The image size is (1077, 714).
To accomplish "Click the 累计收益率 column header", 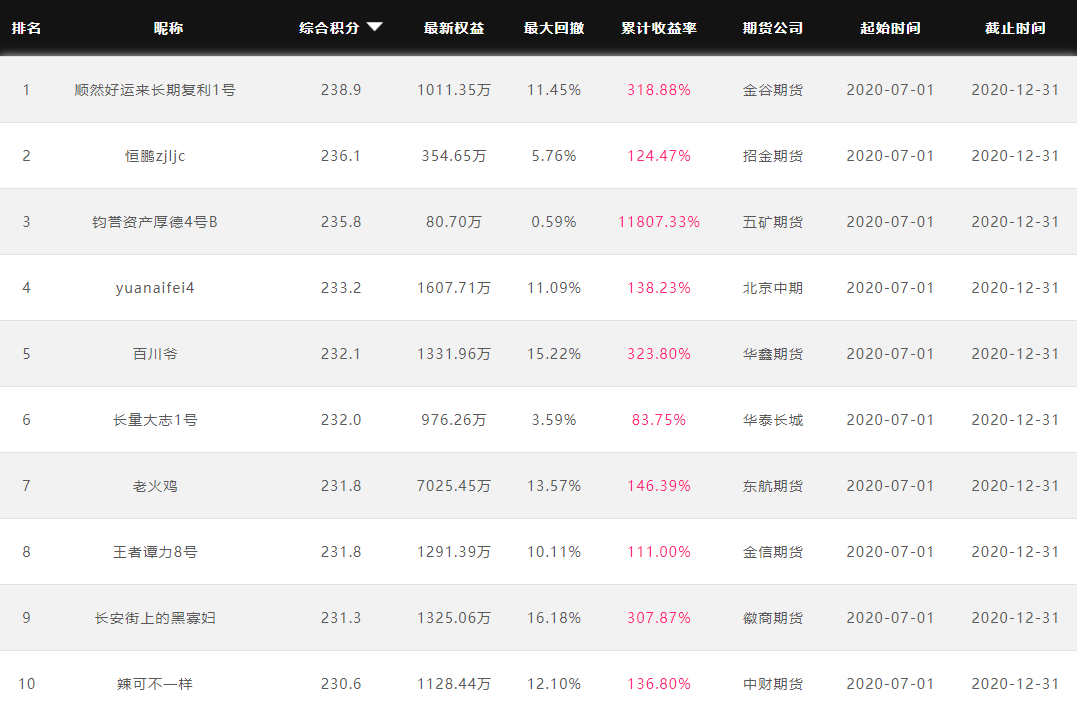I will pyautogui.click(x=659, y=28).
